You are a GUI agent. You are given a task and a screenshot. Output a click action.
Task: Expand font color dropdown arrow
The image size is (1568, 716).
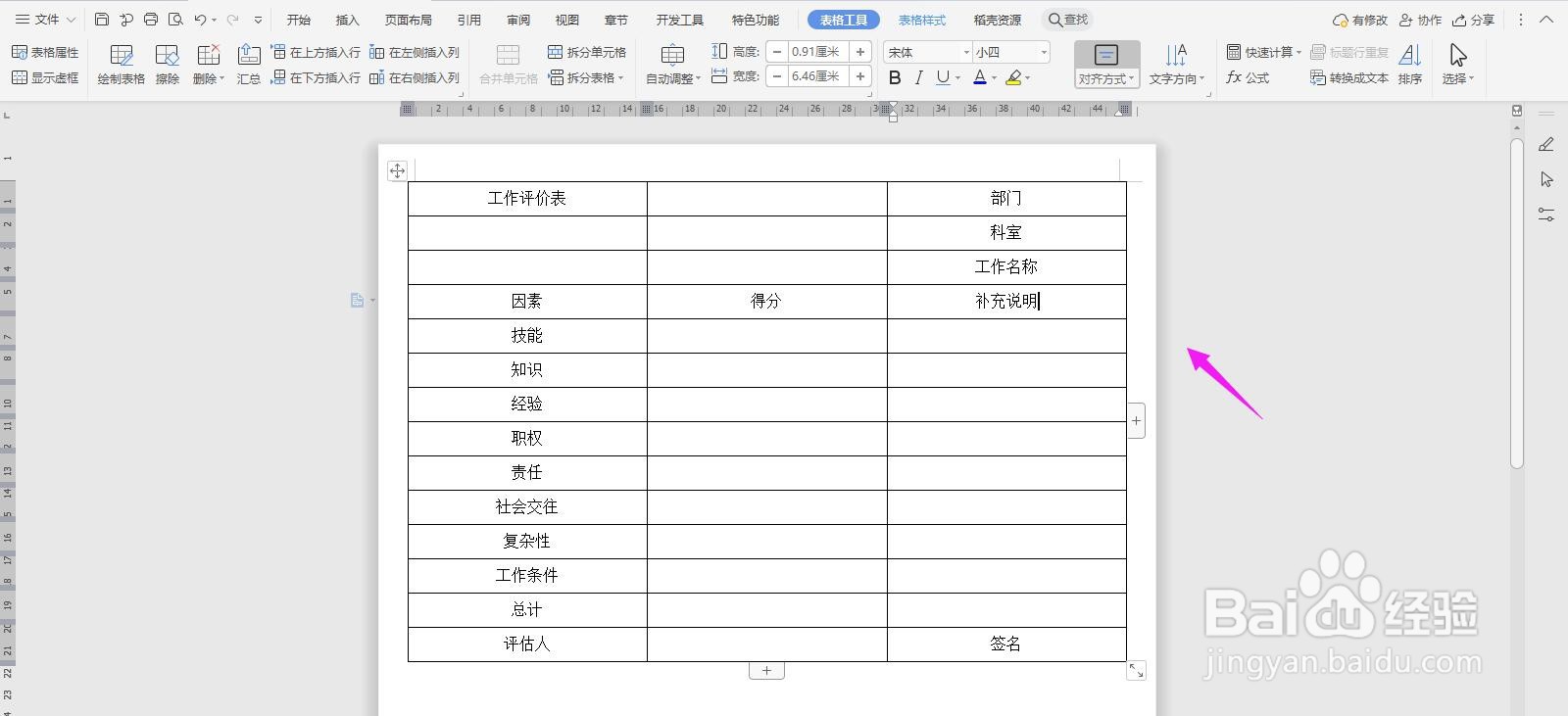click(x=994, y=78)
